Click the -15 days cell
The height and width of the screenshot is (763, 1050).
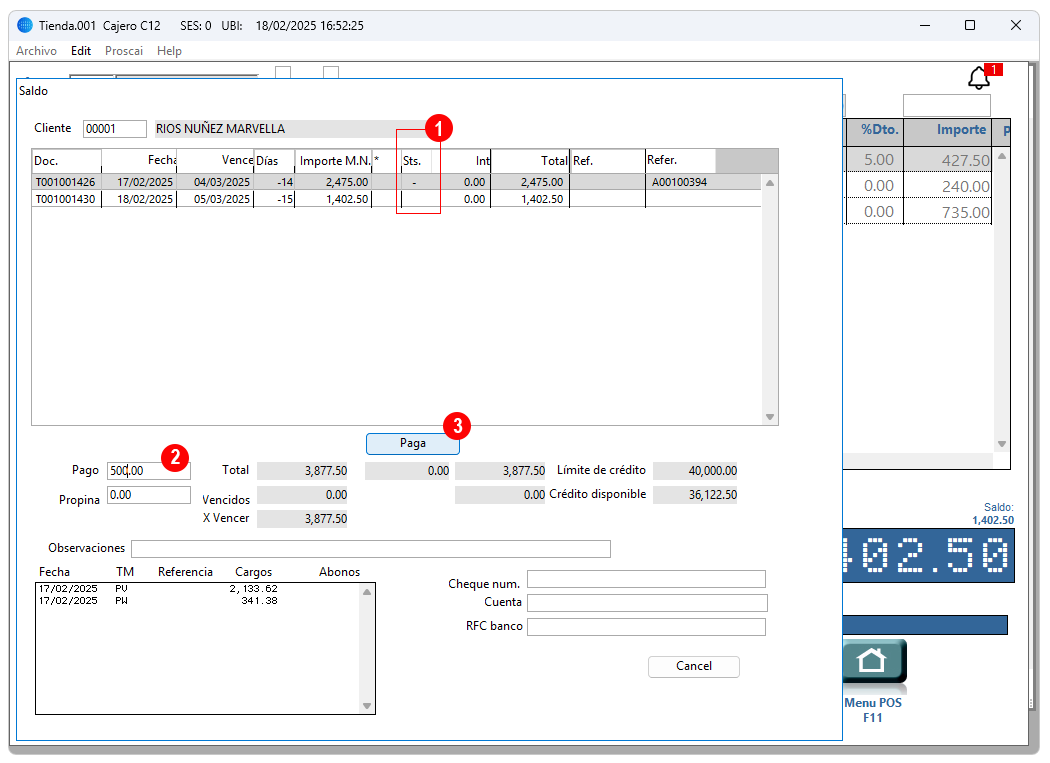[285, 200]
